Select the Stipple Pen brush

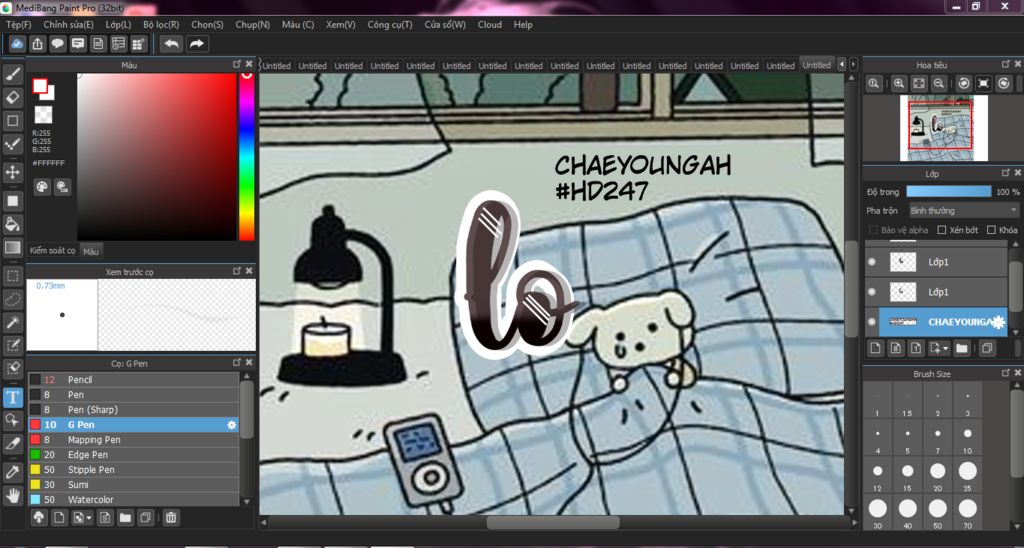[x=134, y=470]
